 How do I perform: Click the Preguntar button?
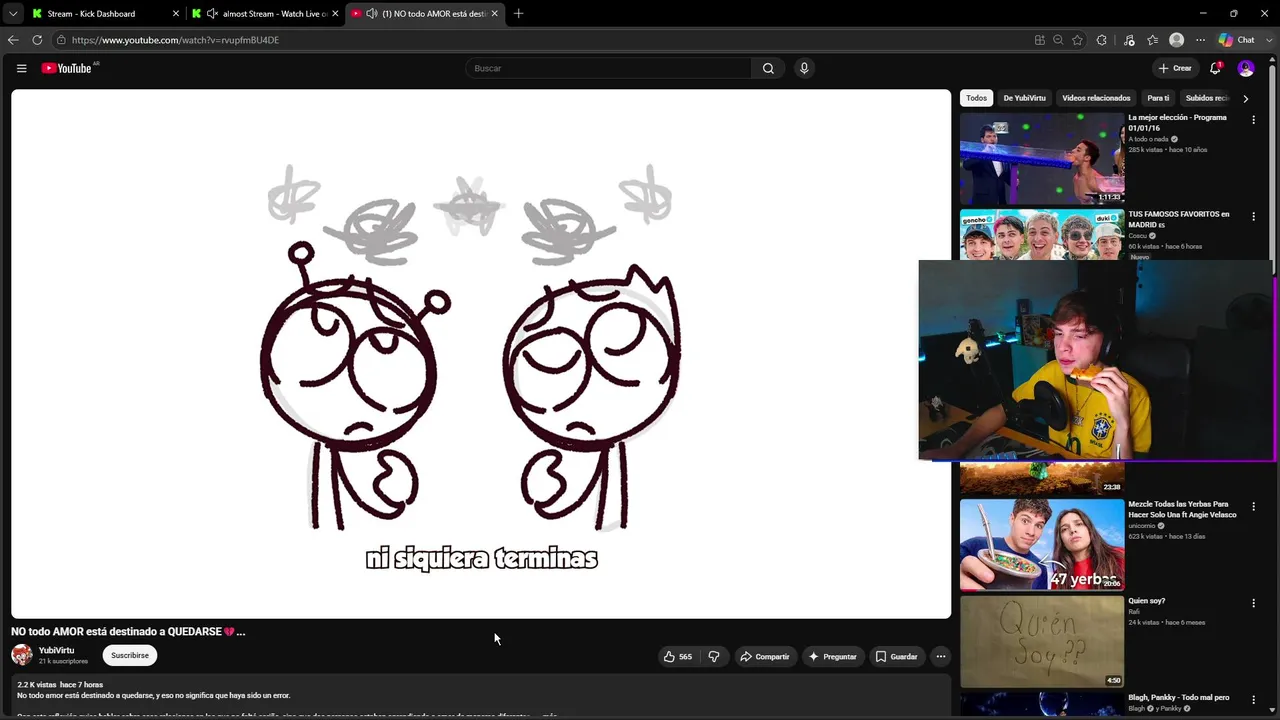tap(833, 656)
